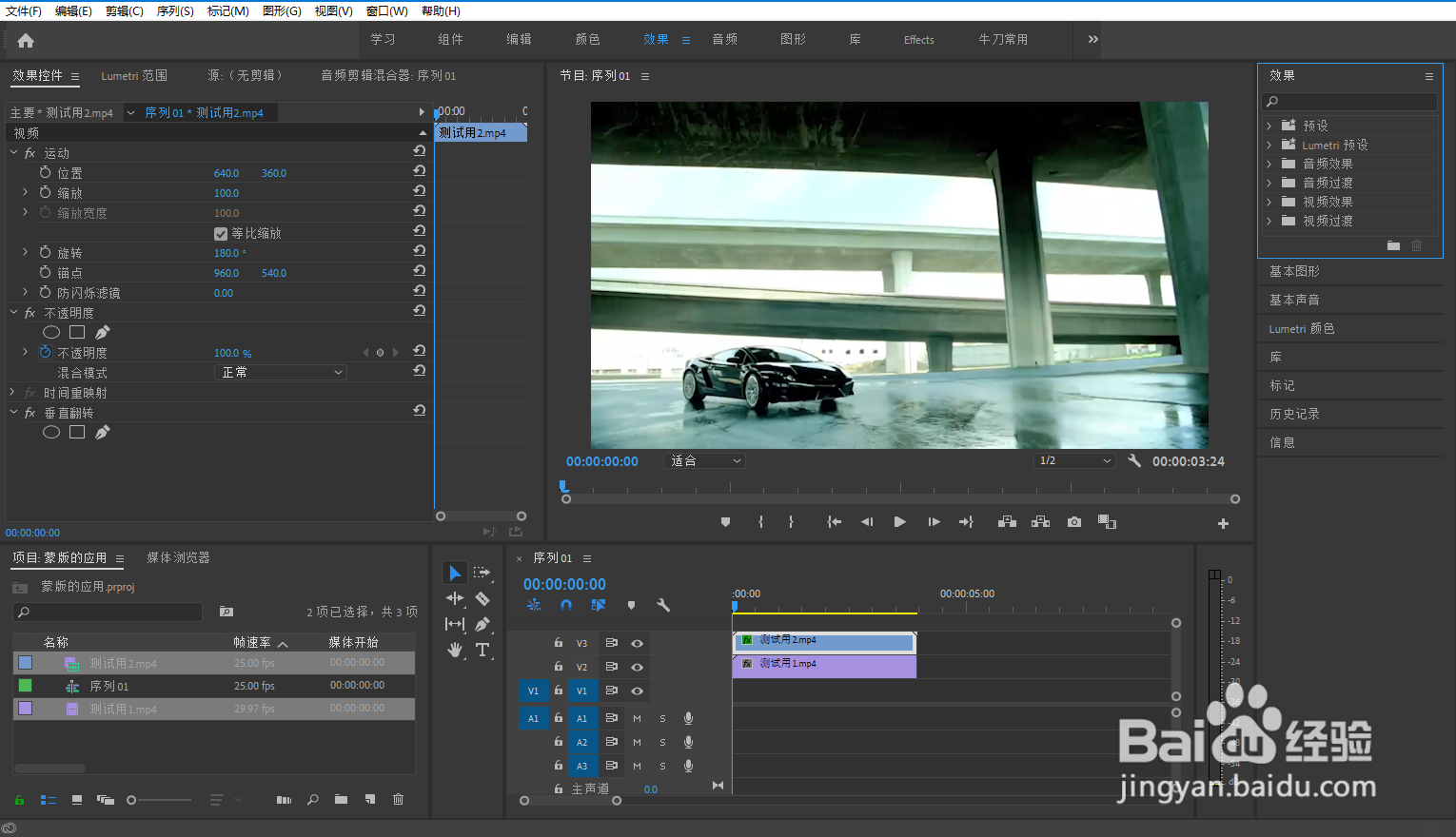Image resolution: width=1456 pixels, height=837 pixels.
Task: Open the 媒体浏览器 tab
Action: [x=178, y=557]
